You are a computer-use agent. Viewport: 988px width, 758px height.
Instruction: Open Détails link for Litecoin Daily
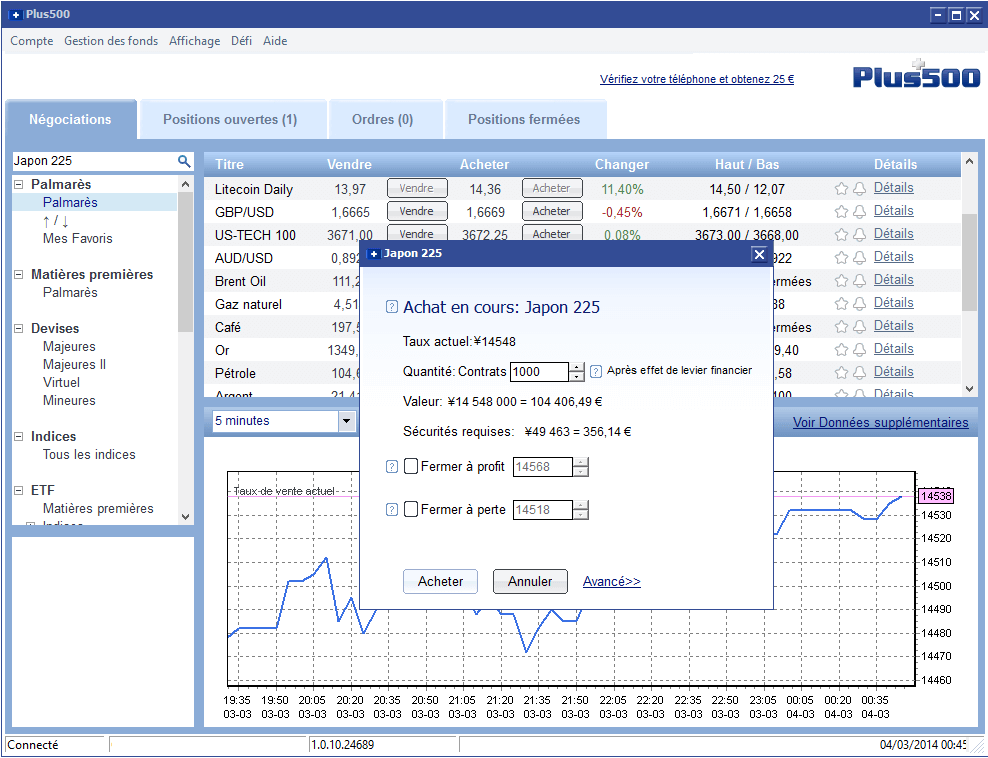pos(893,188)
